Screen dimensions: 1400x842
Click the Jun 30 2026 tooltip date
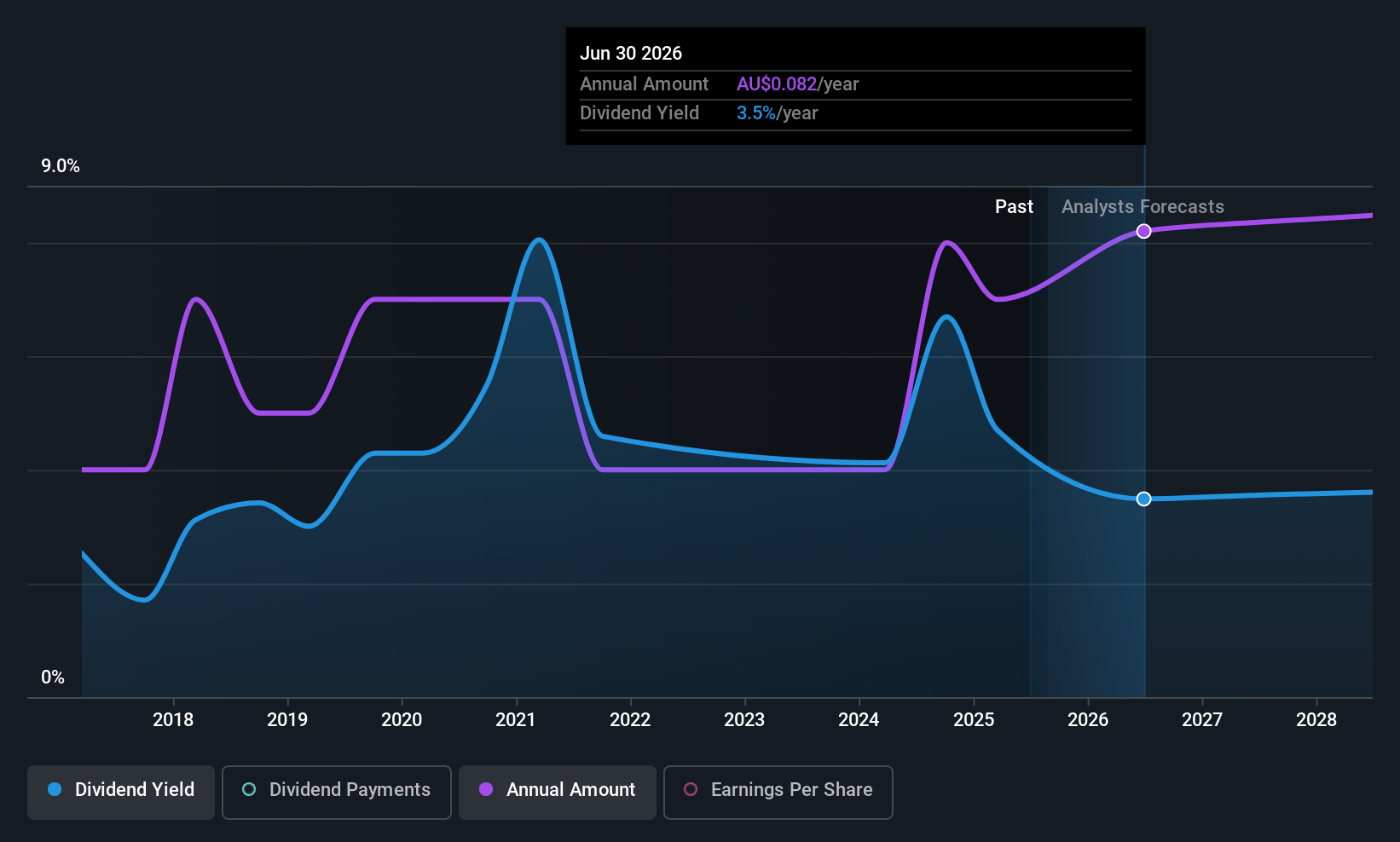pyautogui.click(x=631, y=54)
